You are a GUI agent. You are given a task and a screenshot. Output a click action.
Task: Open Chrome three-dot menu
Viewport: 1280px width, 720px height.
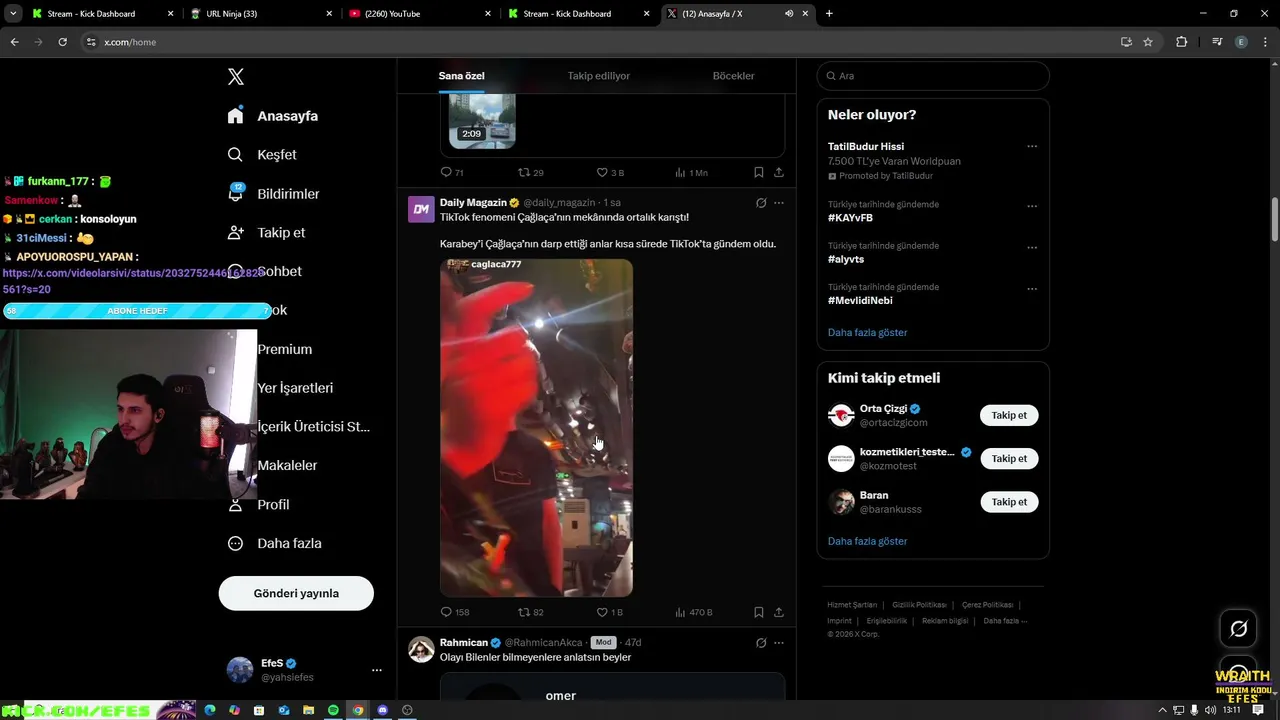[x=1265, y=42]
